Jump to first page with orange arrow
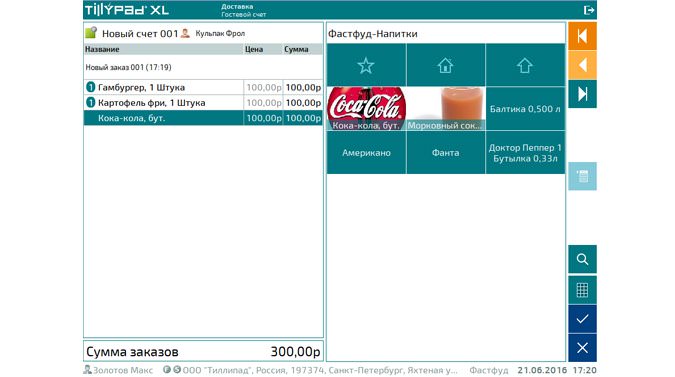The image size is (675, 377). tap(582, 36)
